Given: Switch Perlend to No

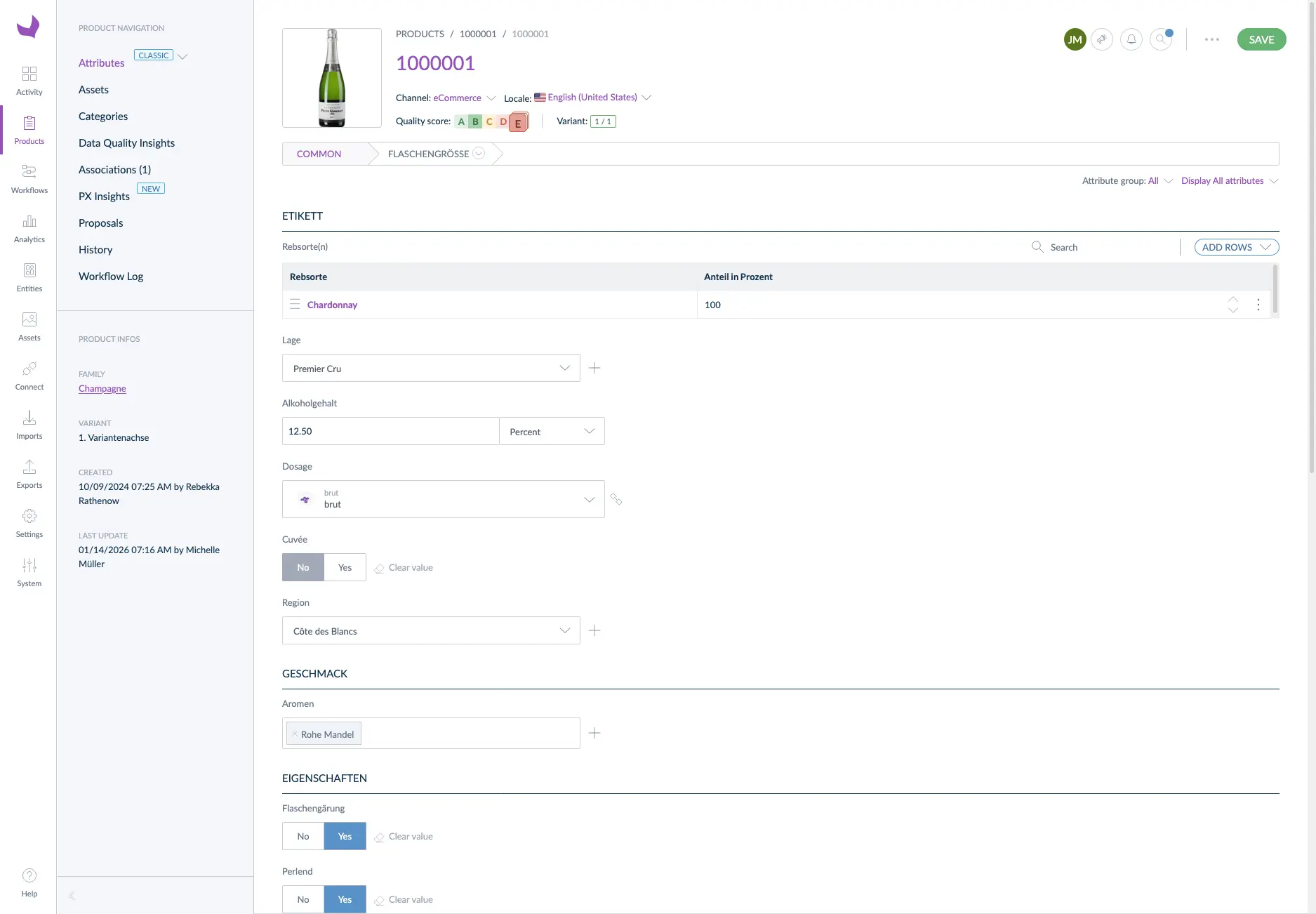Looking at the screenshot, I should tap(303, 899).
